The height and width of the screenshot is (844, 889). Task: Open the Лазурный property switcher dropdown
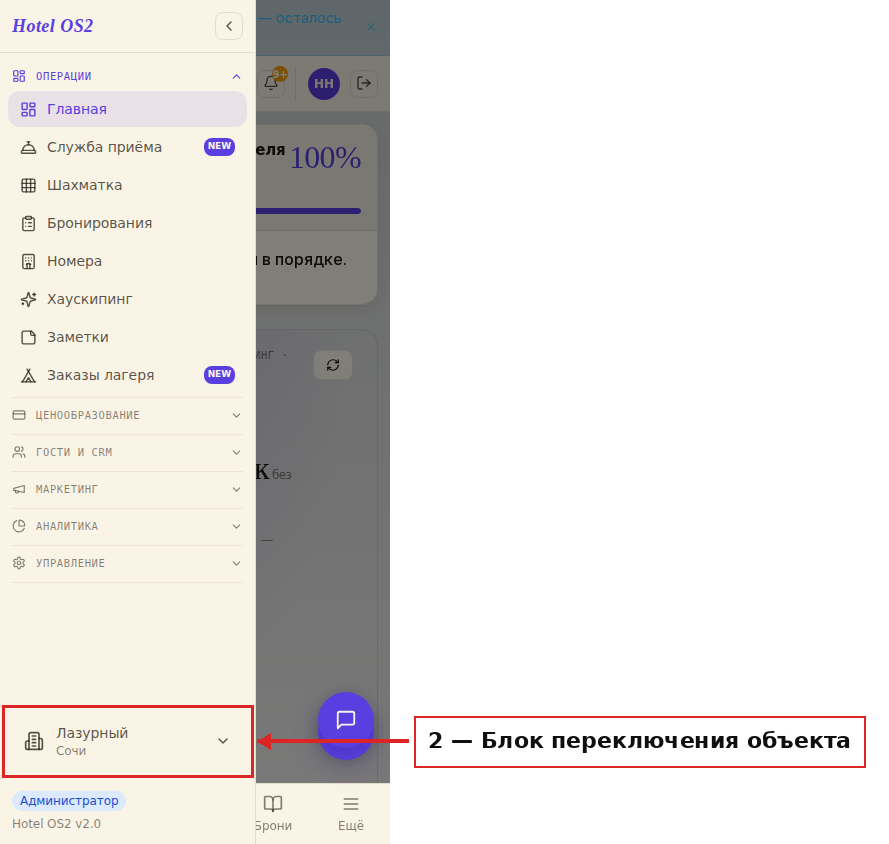(x=128, y=741)
